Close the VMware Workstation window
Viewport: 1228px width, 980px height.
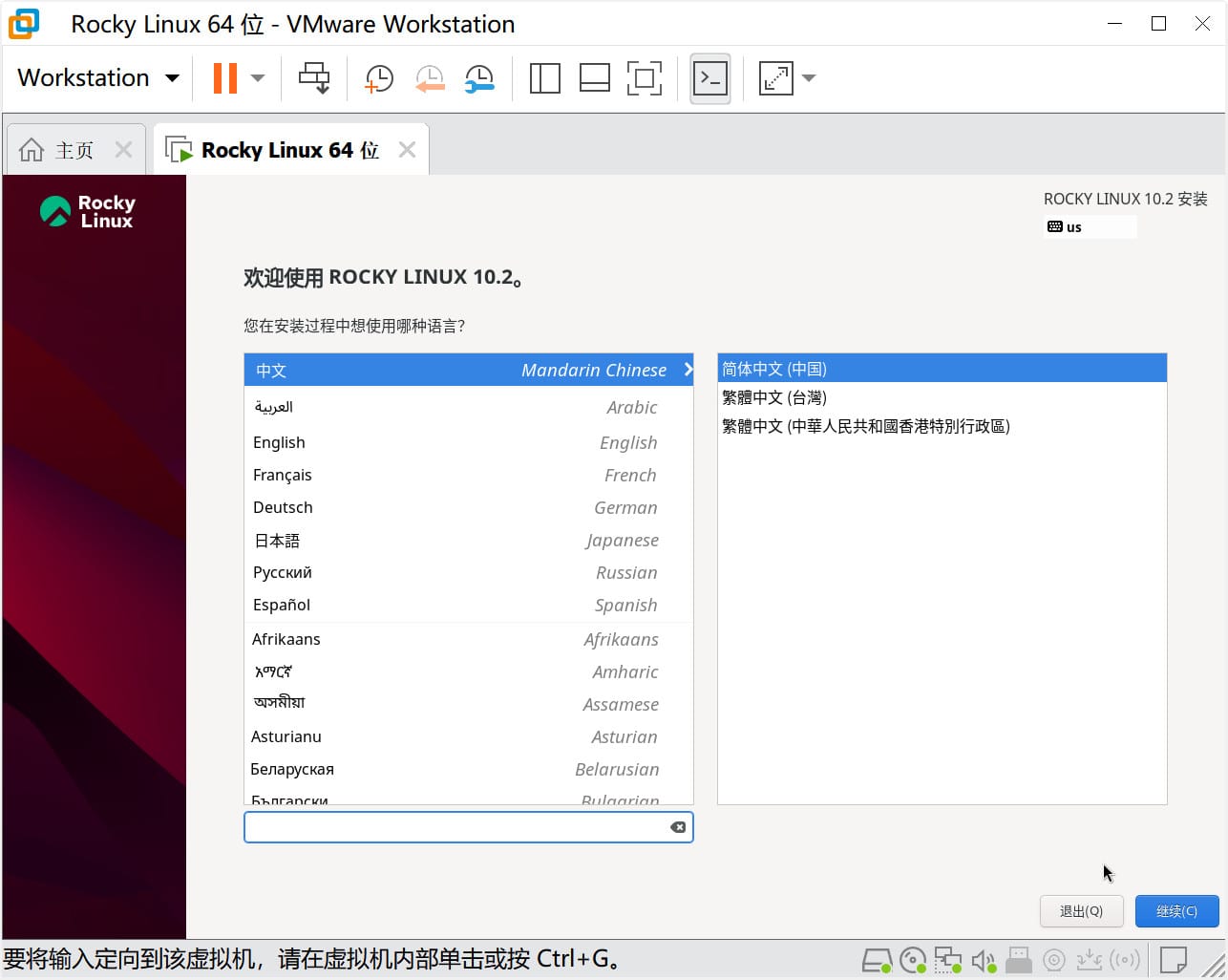(x=1202, y=24)
